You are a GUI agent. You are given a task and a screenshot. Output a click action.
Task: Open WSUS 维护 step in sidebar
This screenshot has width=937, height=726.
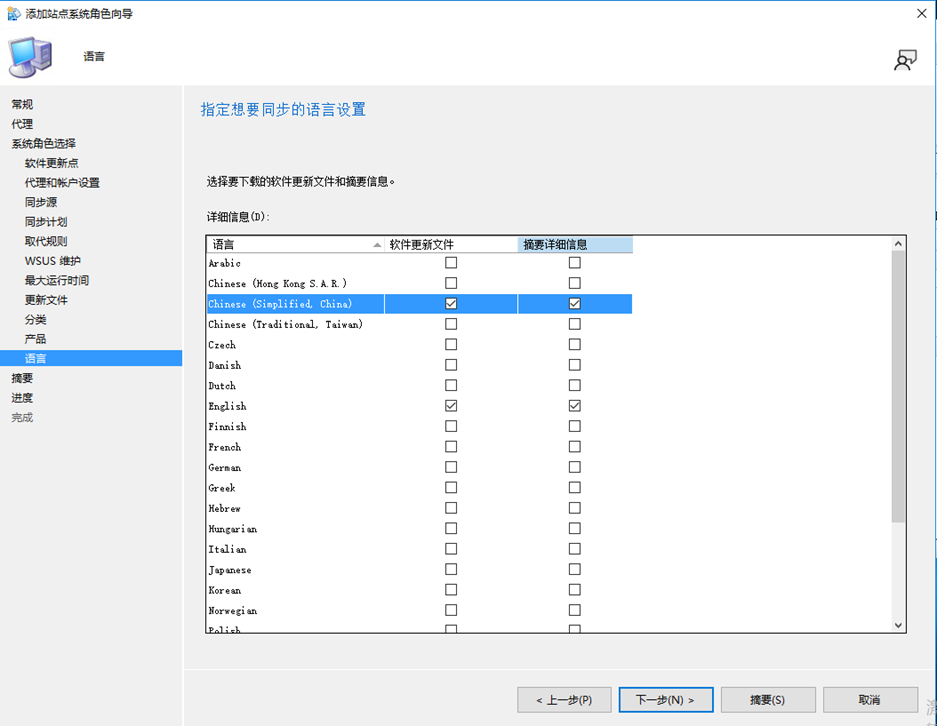pos(53,261)
